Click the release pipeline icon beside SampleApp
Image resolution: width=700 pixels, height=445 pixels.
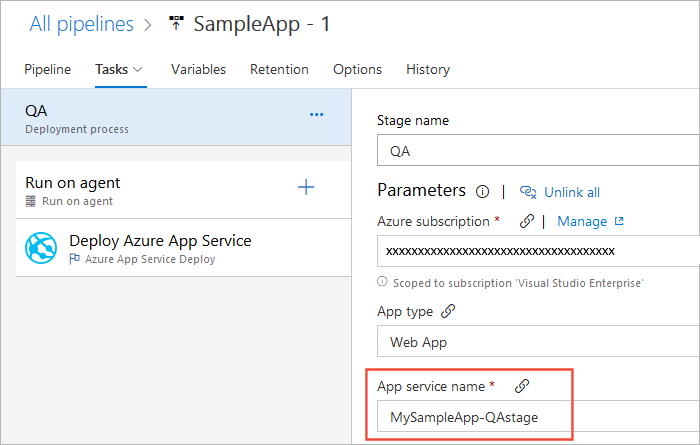176,23
